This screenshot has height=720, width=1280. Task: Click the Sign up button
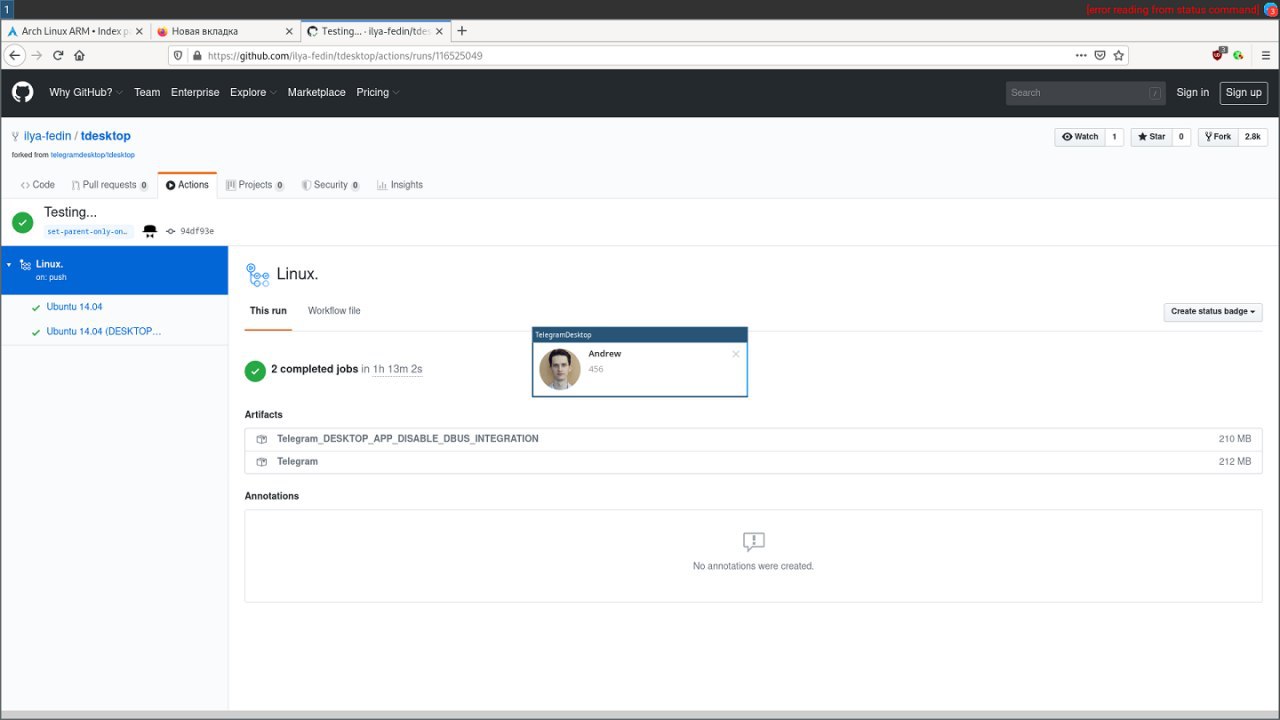[1244, 92]
